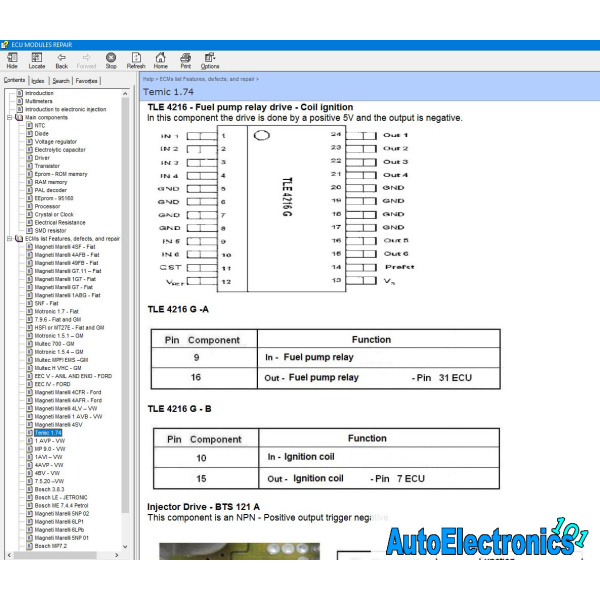The height and width of the screenshot is (600, 600).
Task: Click the Locate toolbar icon
Action: point(37,60)
